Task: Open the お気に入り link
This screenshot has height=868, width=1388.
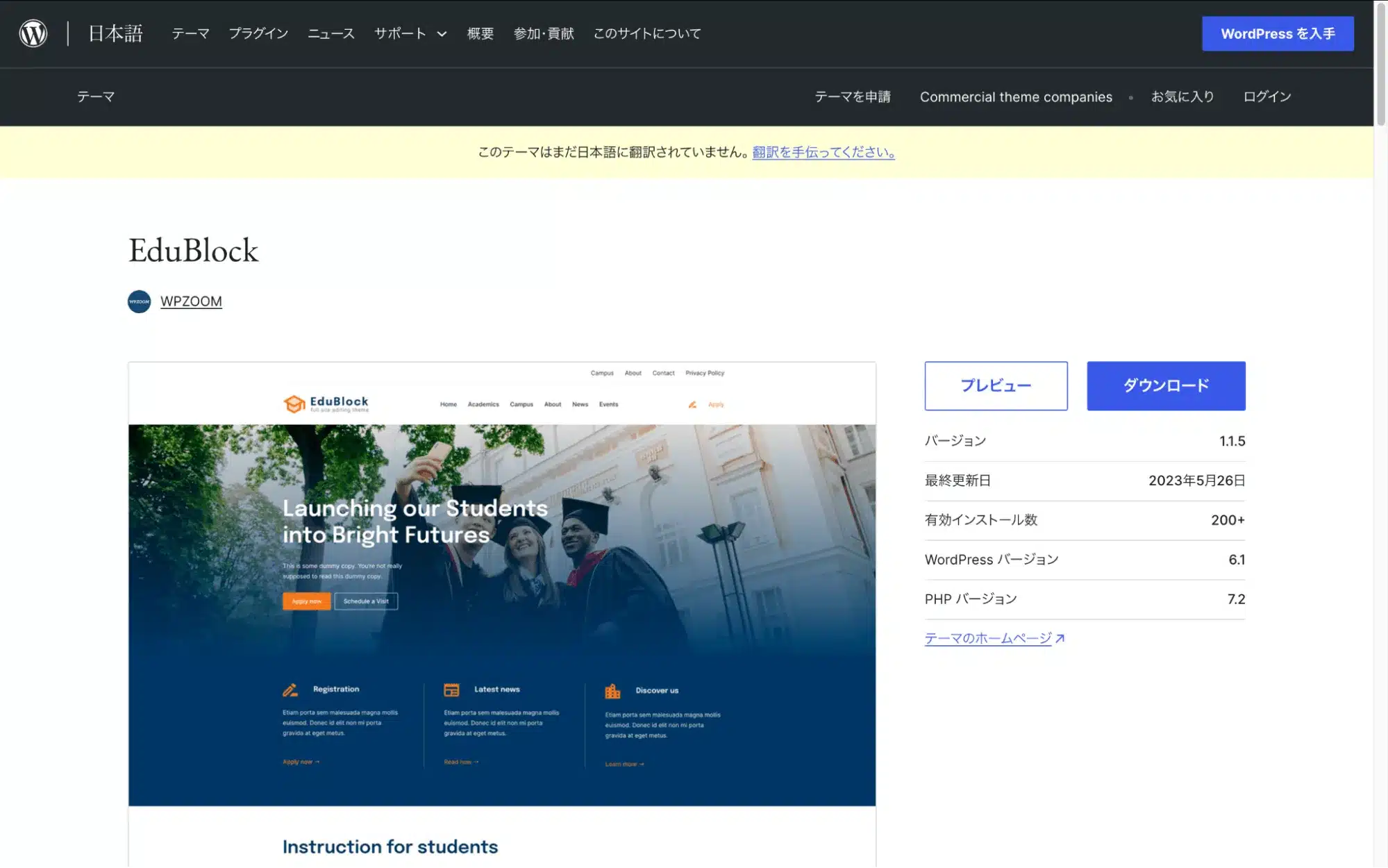Action: pos(1182,97)
